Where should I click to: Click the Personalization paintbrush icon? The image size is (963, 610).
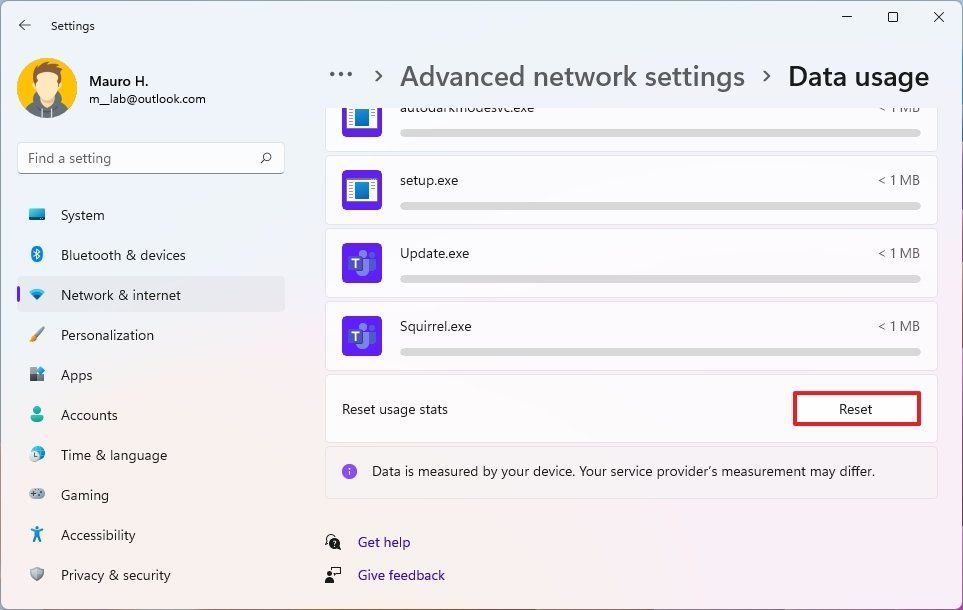point(37,335)
